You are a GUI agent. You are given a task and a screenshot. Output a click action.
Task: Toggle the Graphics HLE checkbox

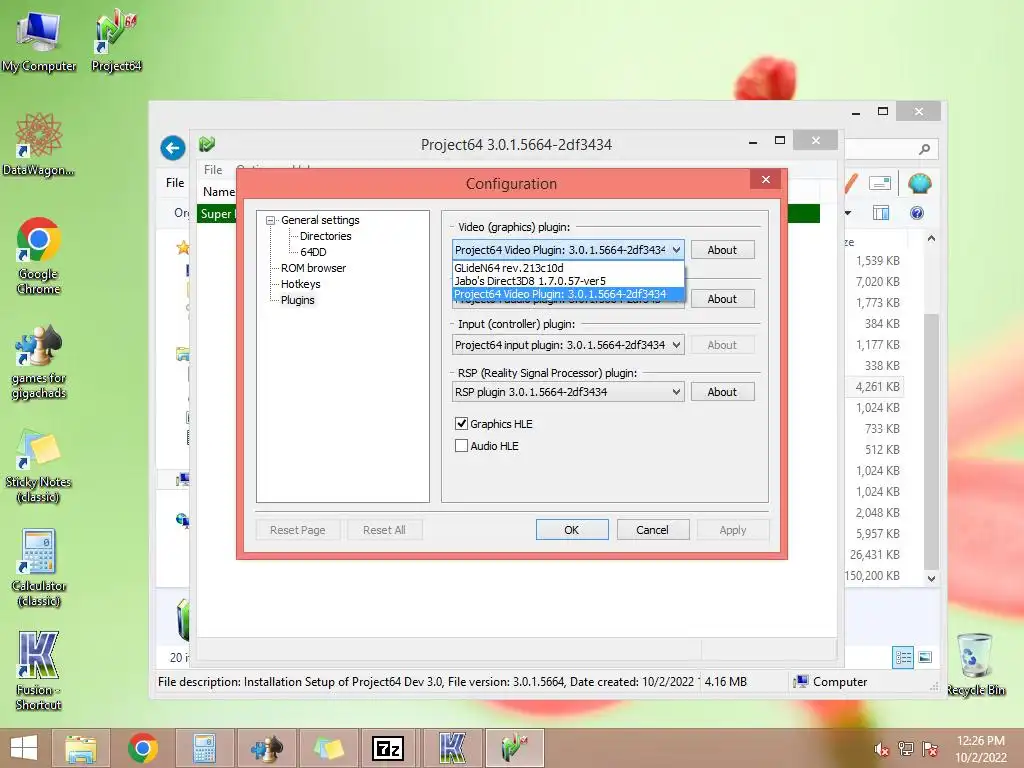tap(461, 423)
